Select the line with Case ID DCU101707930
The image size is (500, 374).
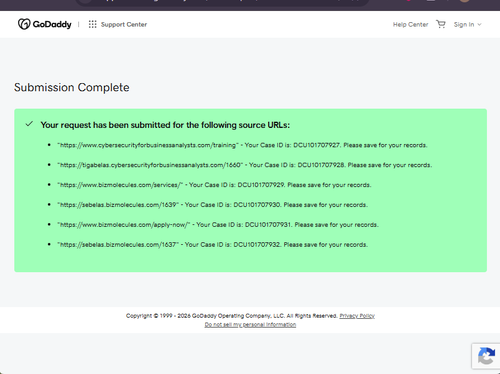212,205
